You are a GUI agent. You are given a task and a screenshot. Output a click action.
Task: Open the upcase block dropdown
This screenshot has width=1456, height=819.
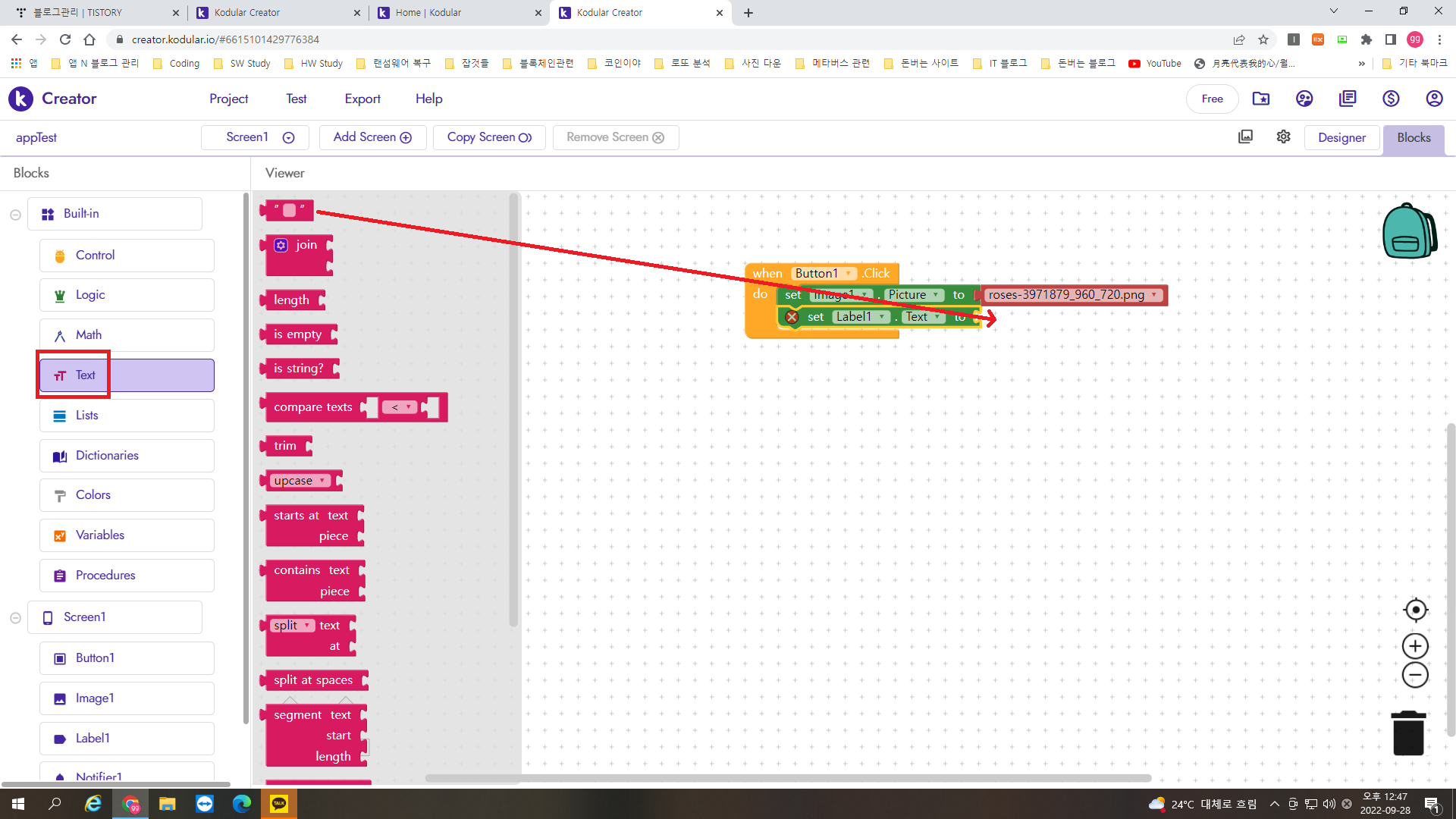point(322,481)
